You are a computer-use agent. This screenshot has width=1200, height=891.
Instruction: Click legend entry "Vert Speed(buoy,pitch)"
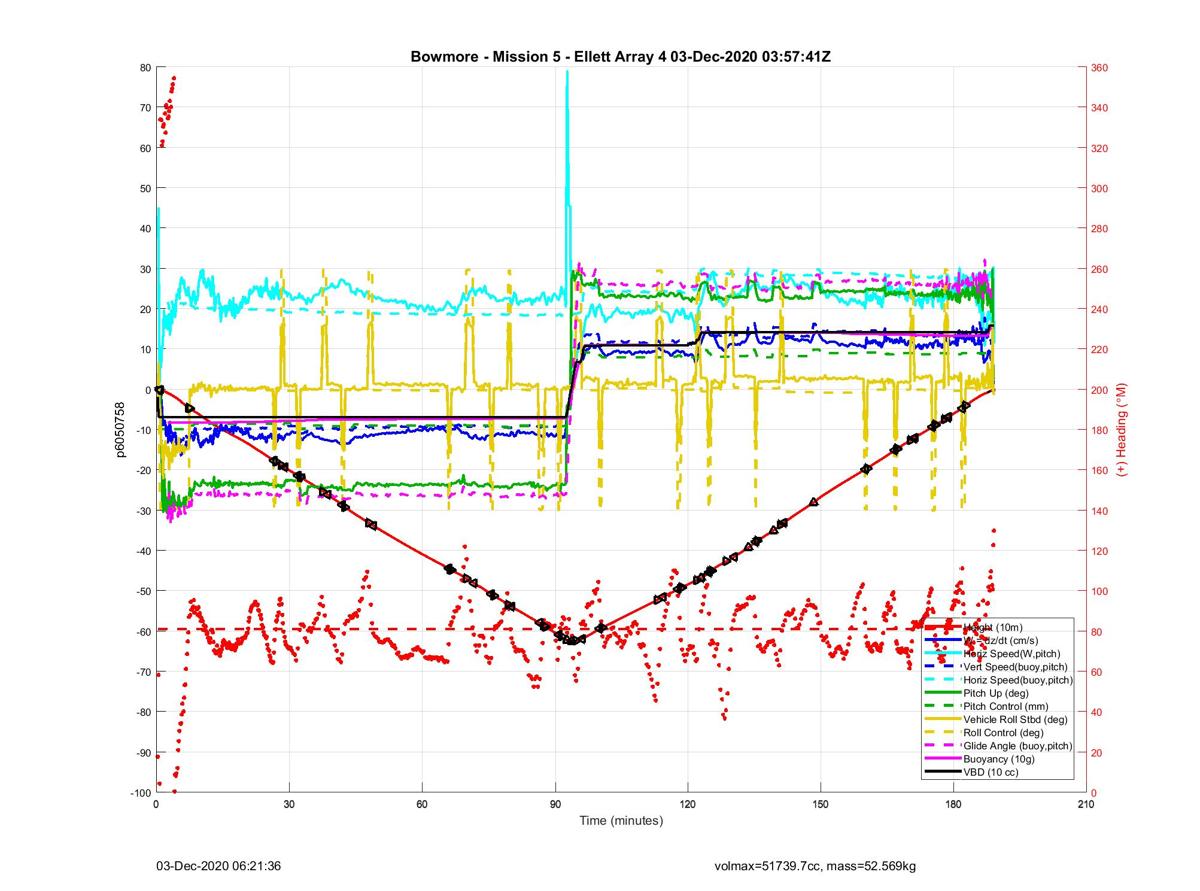tap(1015, 667)
